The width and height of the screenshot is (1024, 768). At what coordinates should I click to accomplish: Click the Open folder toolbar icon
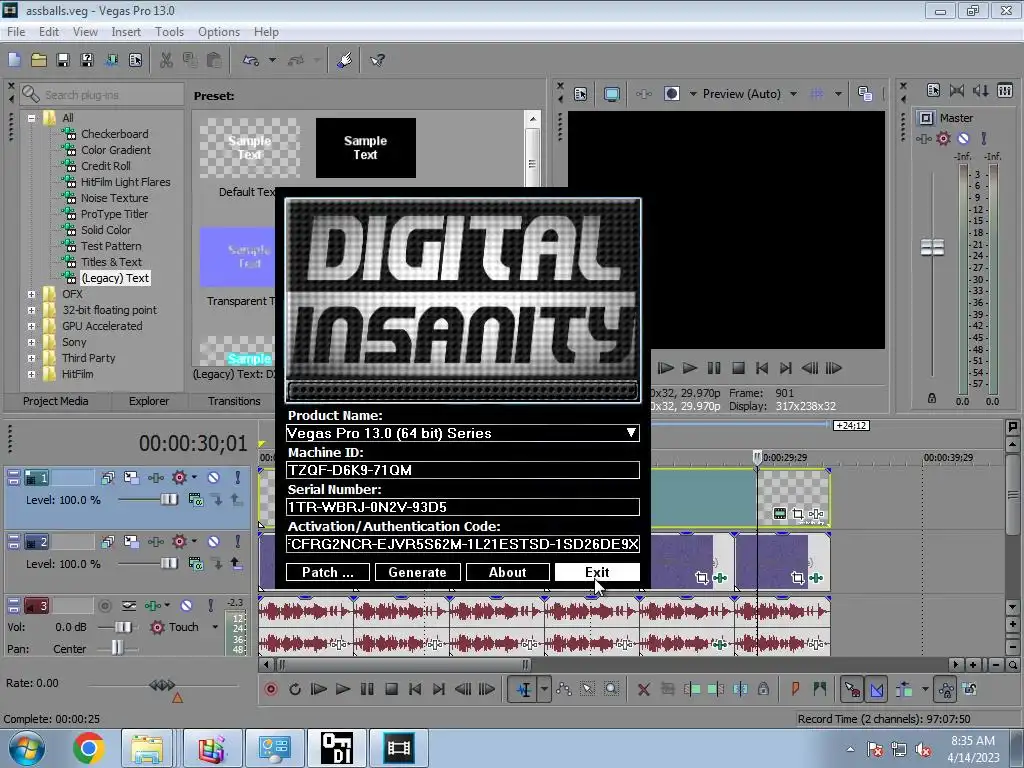click(39, 61)
